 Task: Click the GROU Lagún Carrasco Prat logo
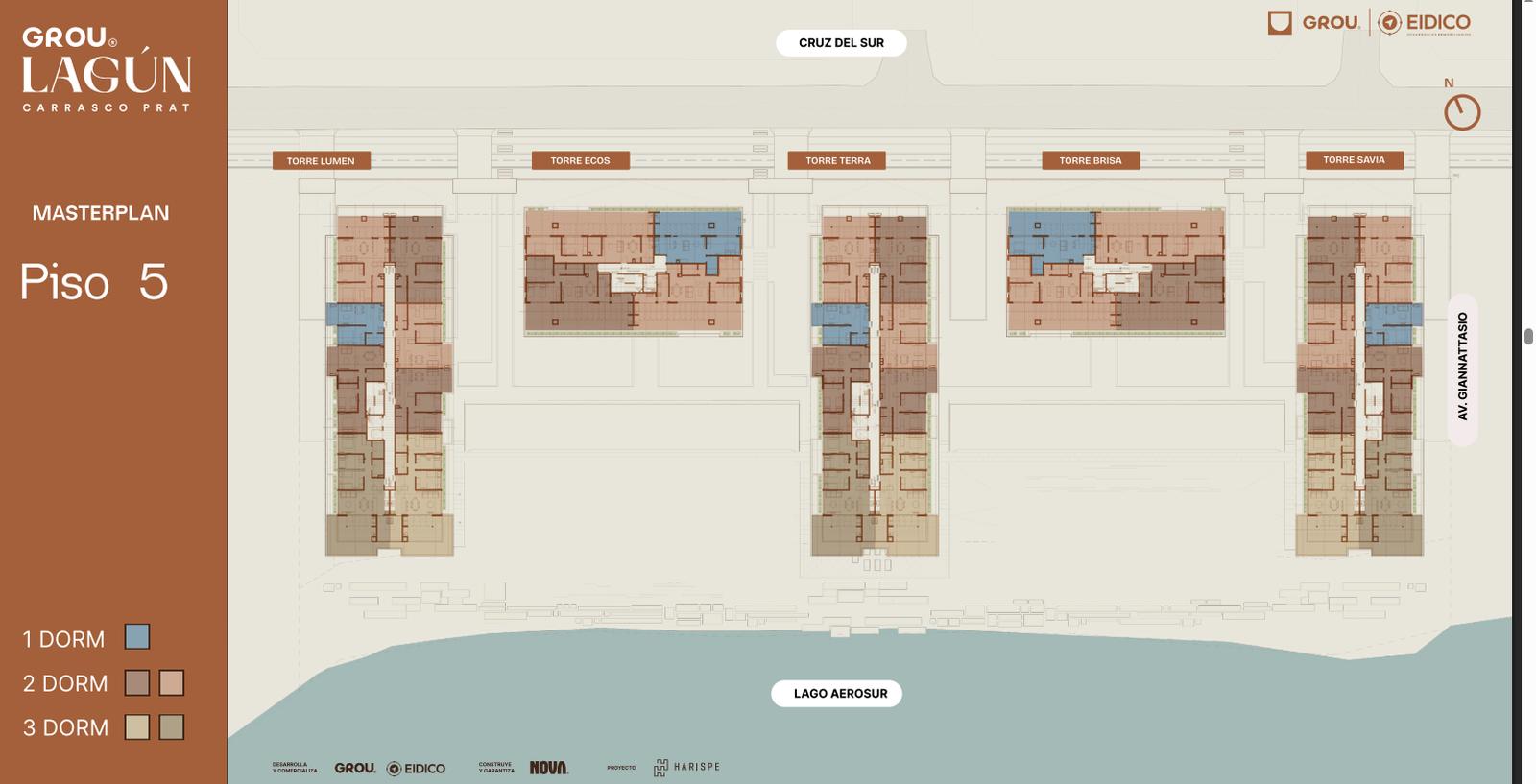pyautogui.click(x=107, y=69)
